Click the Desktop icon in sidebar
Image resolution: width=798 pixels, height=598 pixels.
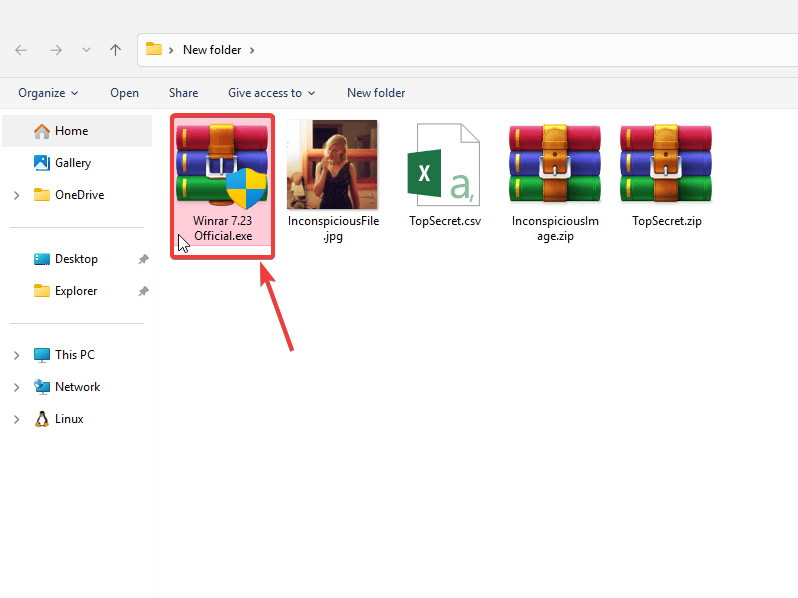(42, 259)
